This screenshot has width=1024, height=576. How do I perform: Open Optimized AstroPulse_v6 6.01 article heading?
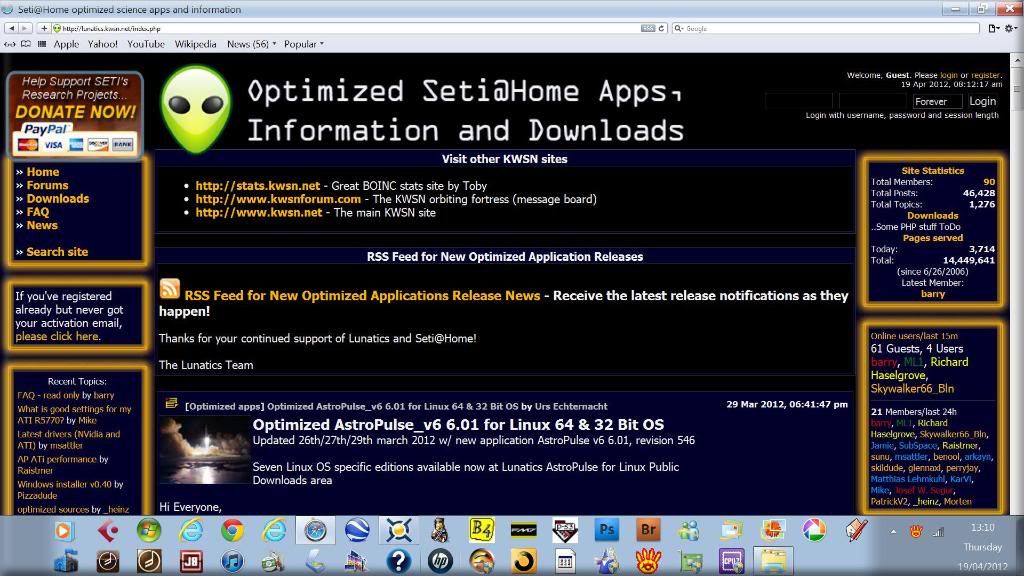458,424
